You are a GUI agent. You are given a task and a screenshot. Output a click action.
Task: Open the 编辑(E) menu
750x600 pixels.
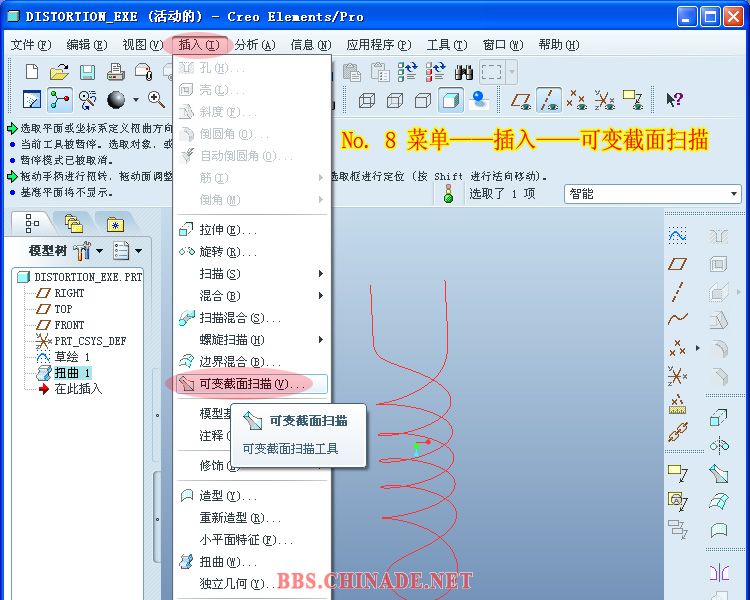pyautogui.click(x=87, y=45)
